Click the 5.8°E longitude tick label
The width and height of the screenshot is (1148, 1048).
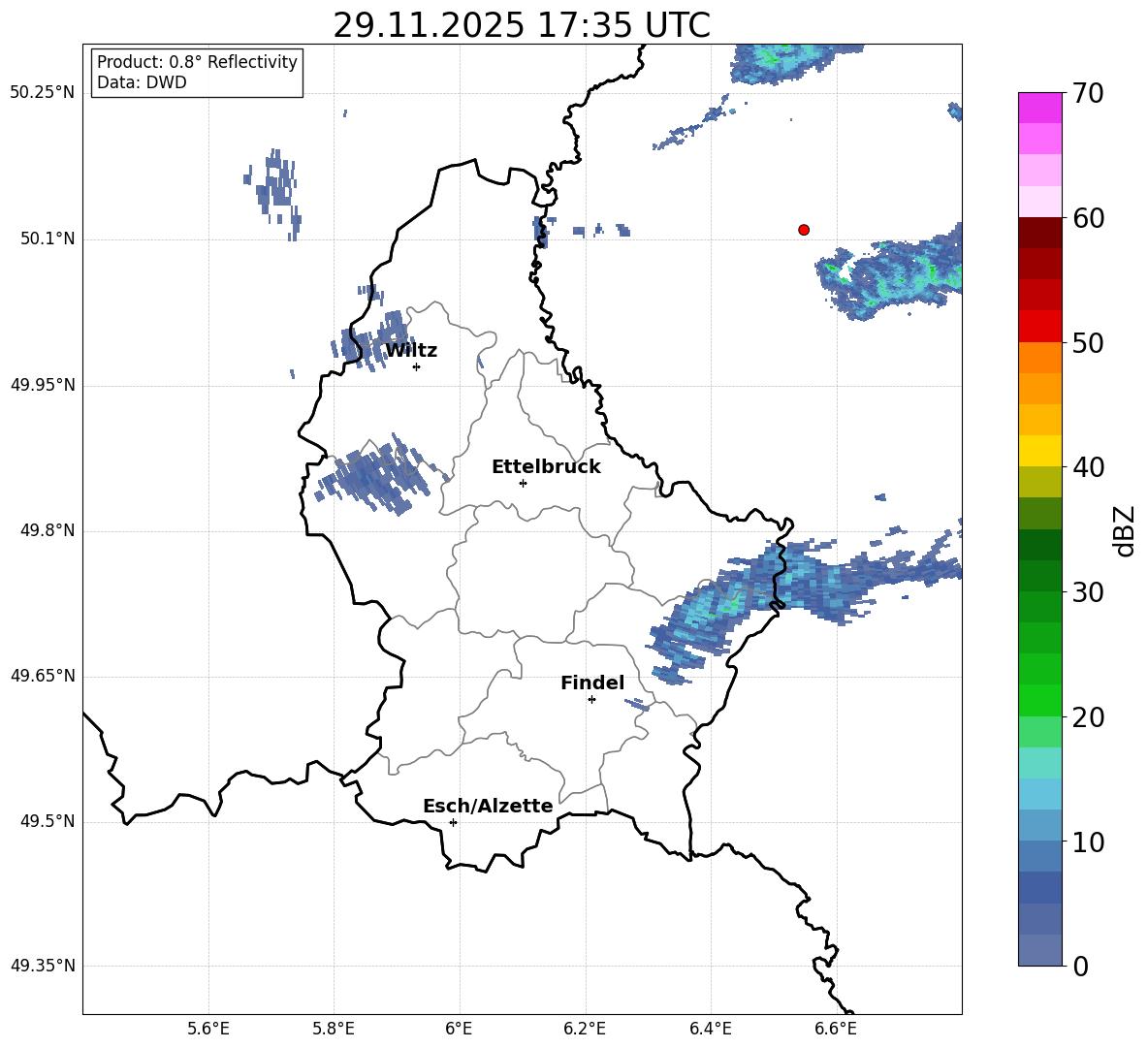click(334, 1029)
